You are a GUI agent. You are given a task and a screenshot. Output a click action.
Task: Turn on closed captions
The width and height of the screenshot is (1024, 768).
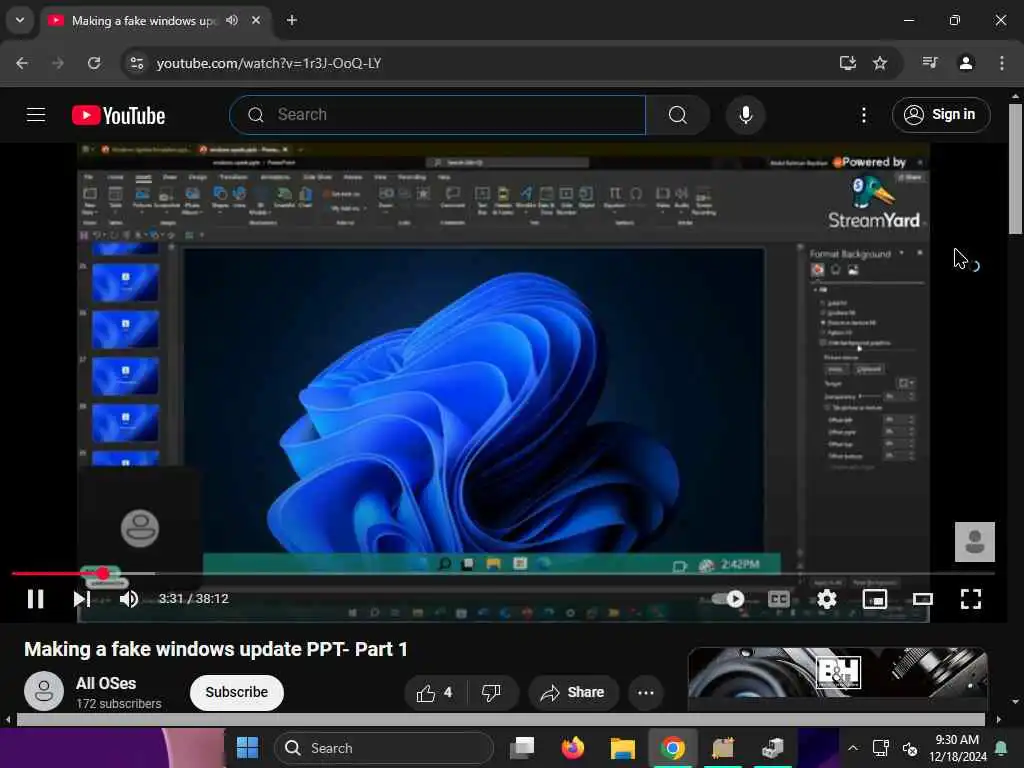779,599
